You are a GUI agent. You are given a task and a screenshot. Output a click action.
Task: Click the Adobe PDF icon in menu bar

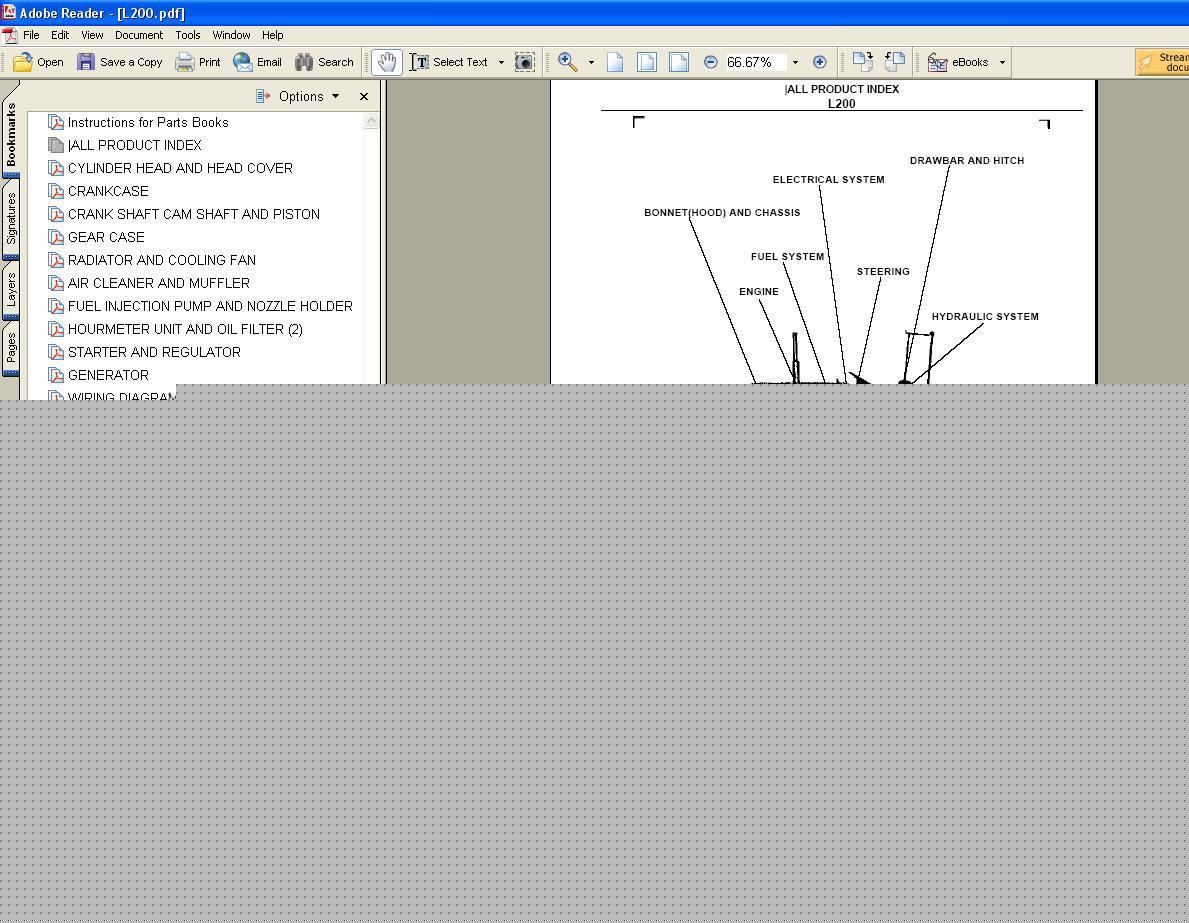coord(9,36)
